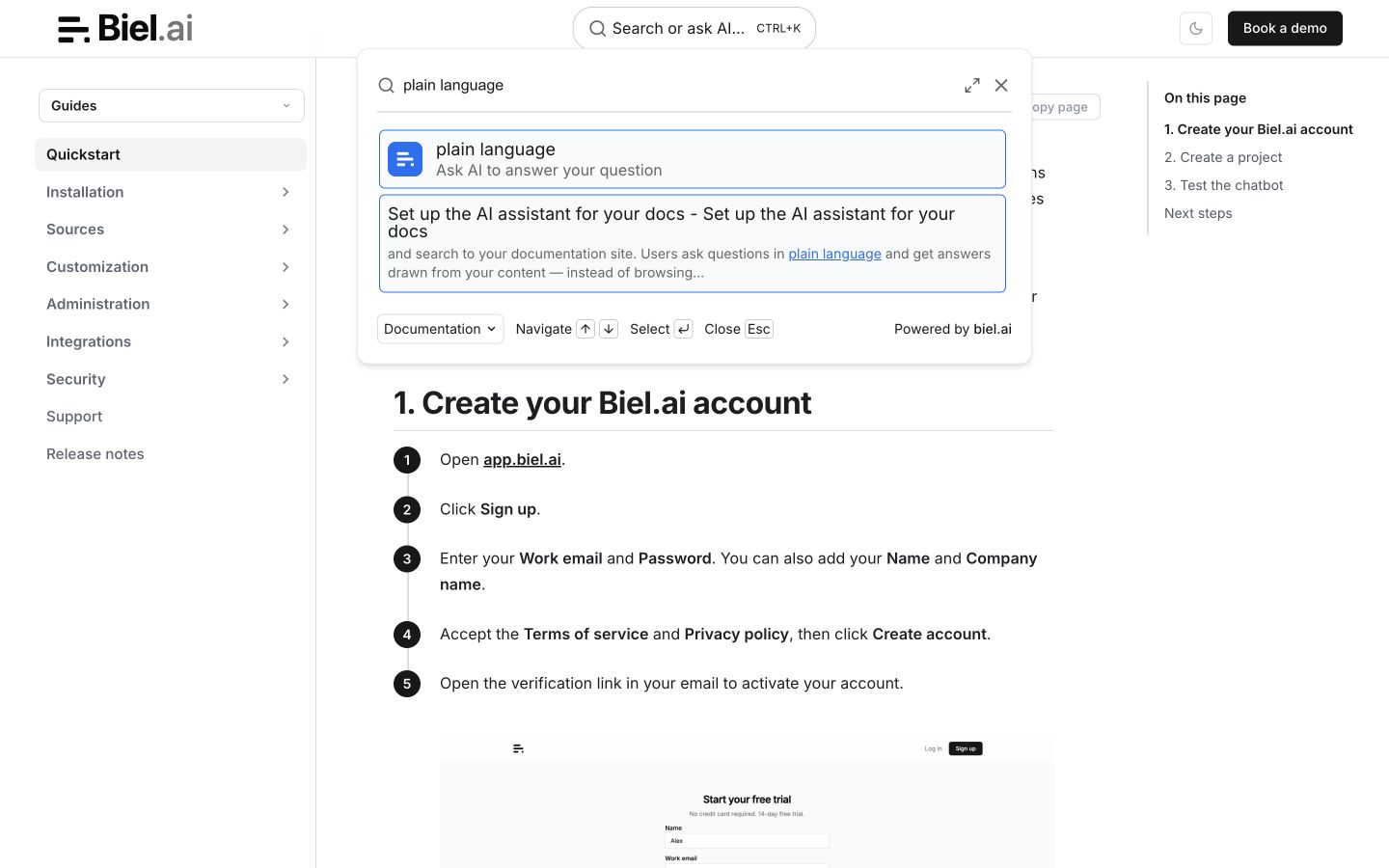Open the Guides dropdown selector
This screenshot has height=868, width=1389.
tap(172, 106)
